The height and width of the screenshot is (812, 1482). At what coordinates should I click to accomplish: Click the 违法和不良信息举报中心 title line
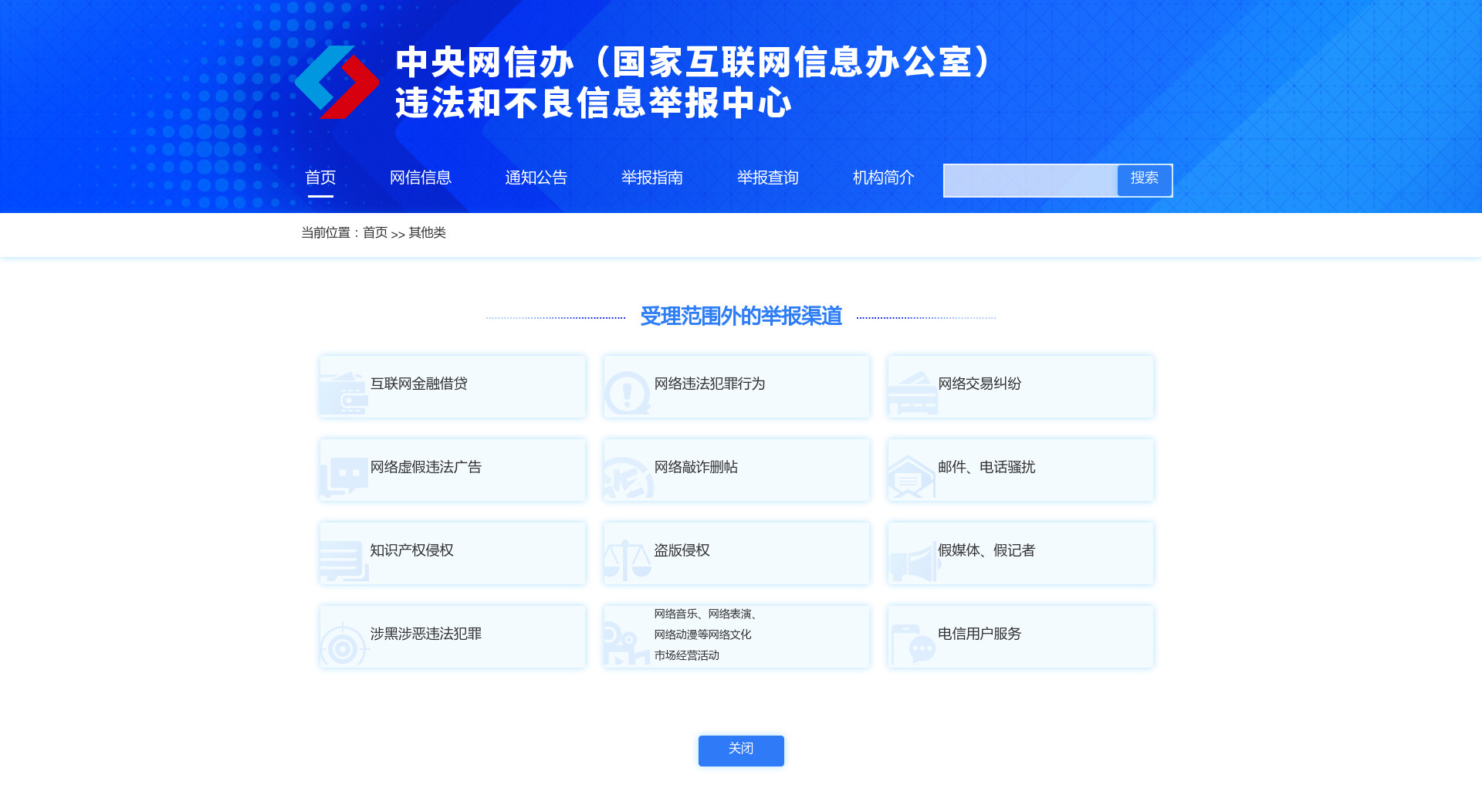pyautogui.click(x=594, y=103)
